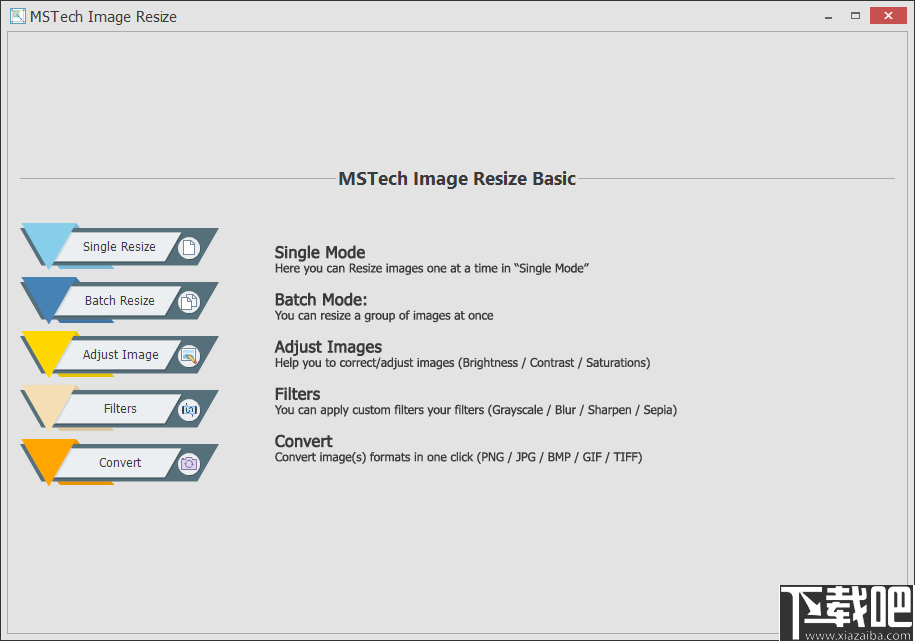Click the Single Mode heading text
The image size is (915, 641).
[x=319, y=252]
